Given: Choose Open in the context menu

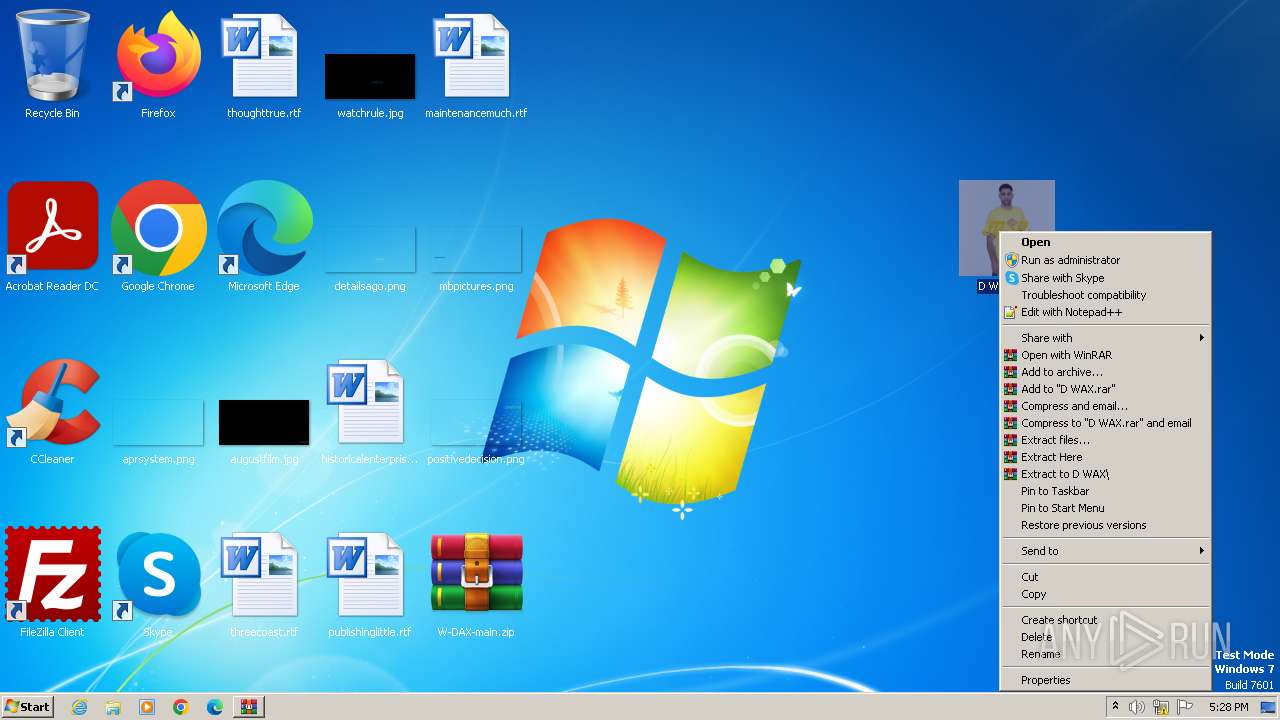Looking at the screenshot, I should [x=1105, y=242].
